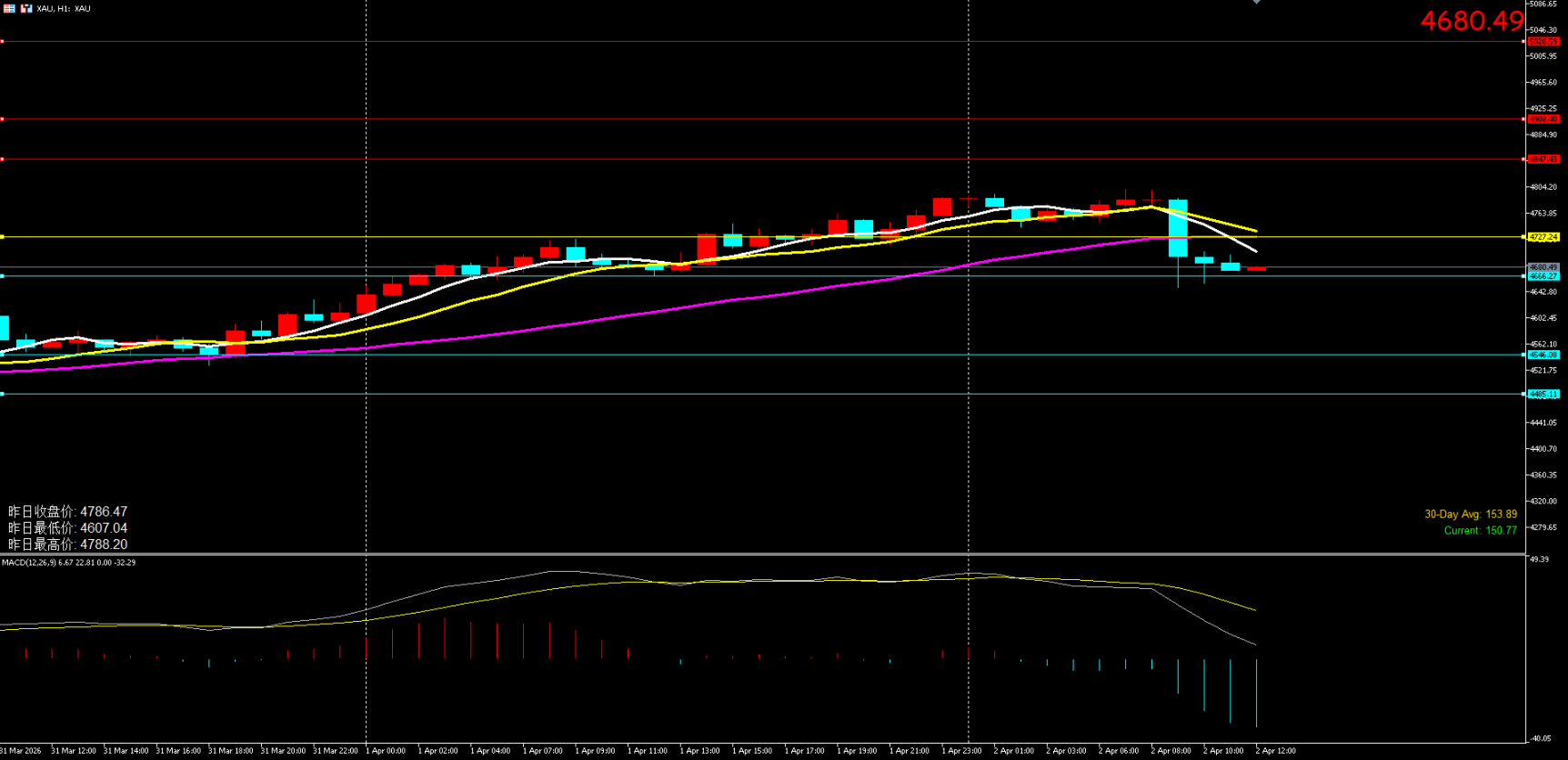
Task: Click the 昨日收盘价 4786.47 text label
Action: pos(67,512)
